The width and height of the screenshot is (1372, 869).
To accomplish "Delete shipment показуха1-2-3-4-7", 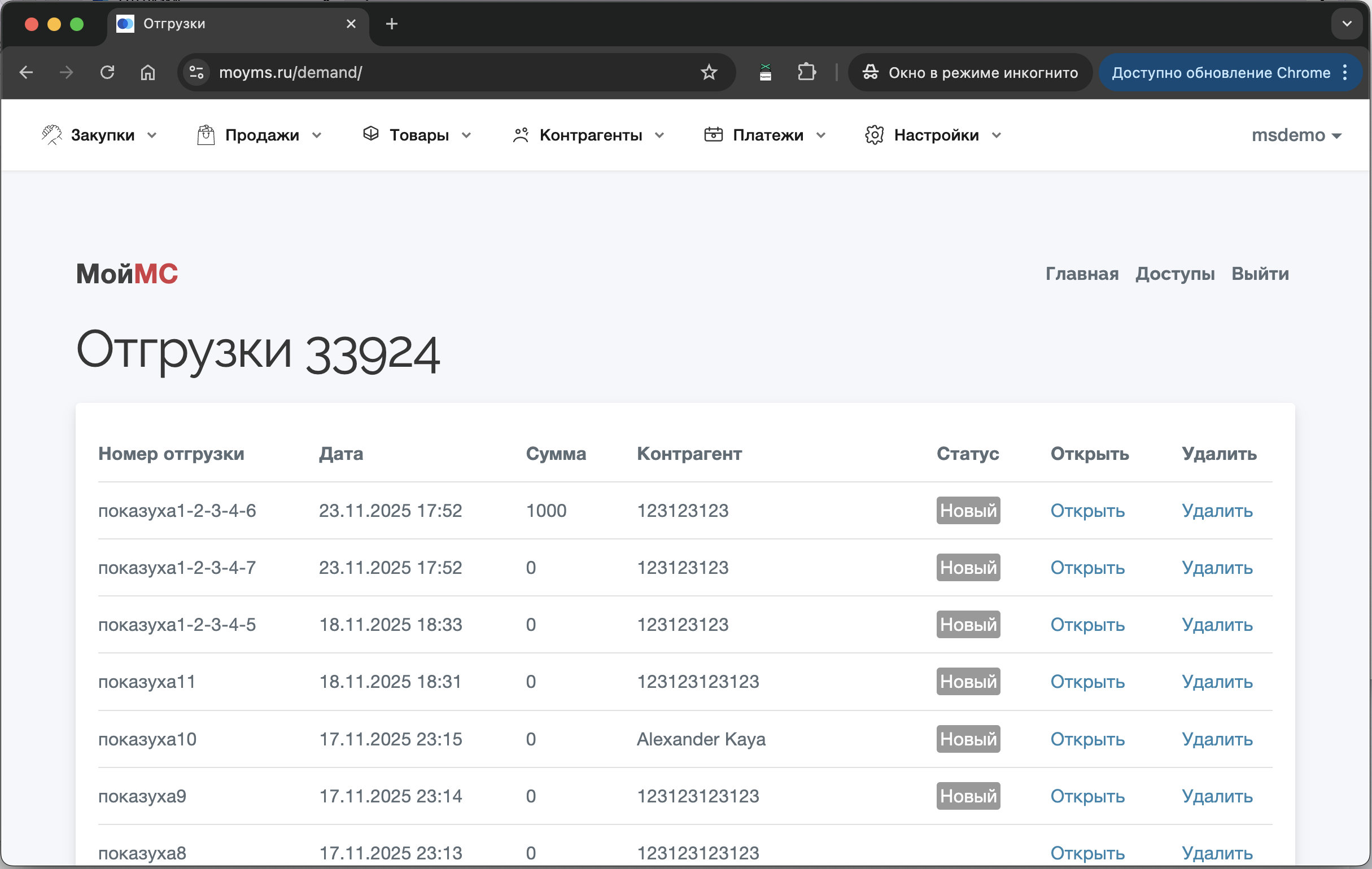I will tap(1217, 568).
